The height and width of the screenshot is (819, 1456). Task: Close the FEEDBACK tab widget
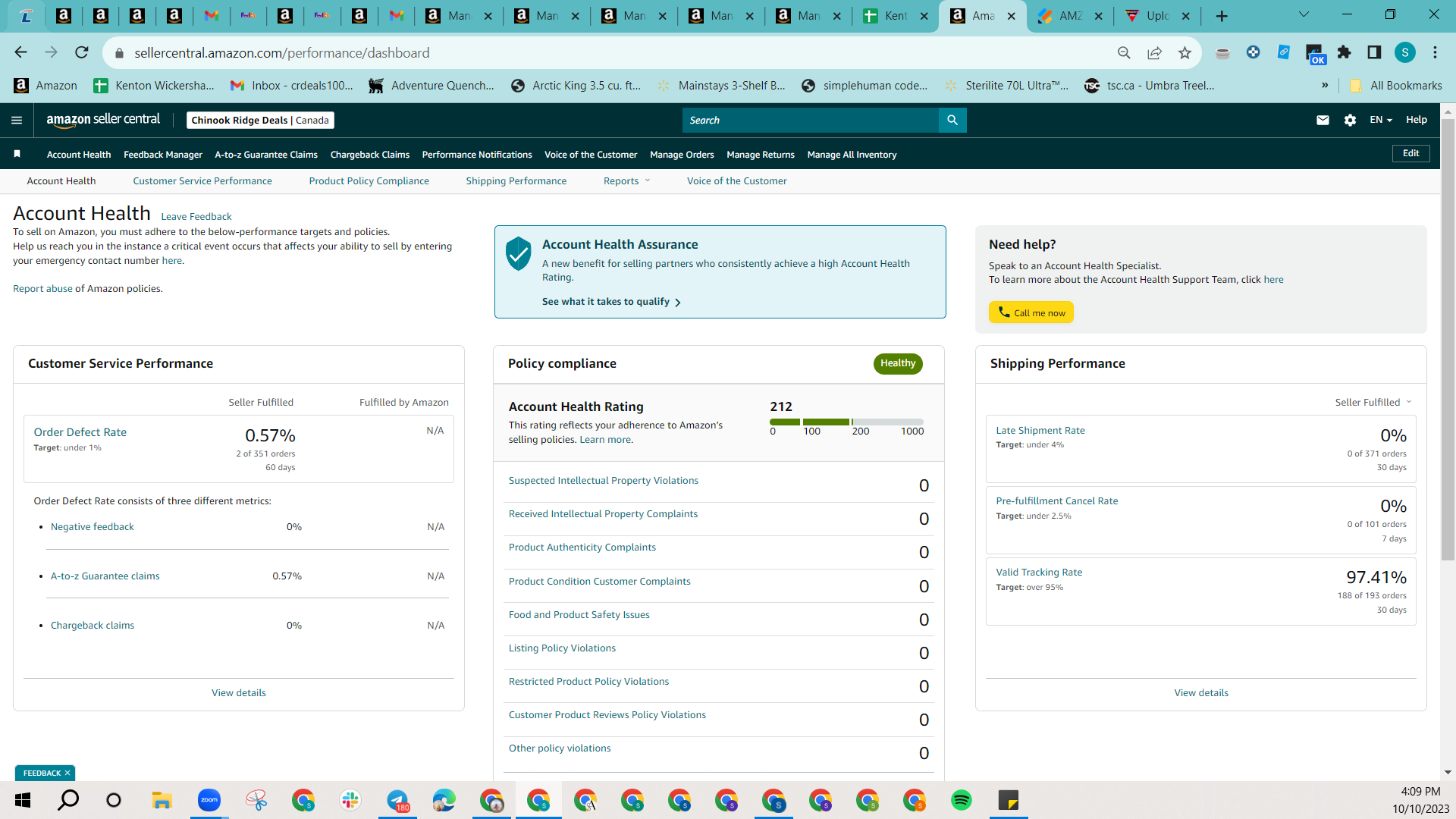(x=67, y=773)
